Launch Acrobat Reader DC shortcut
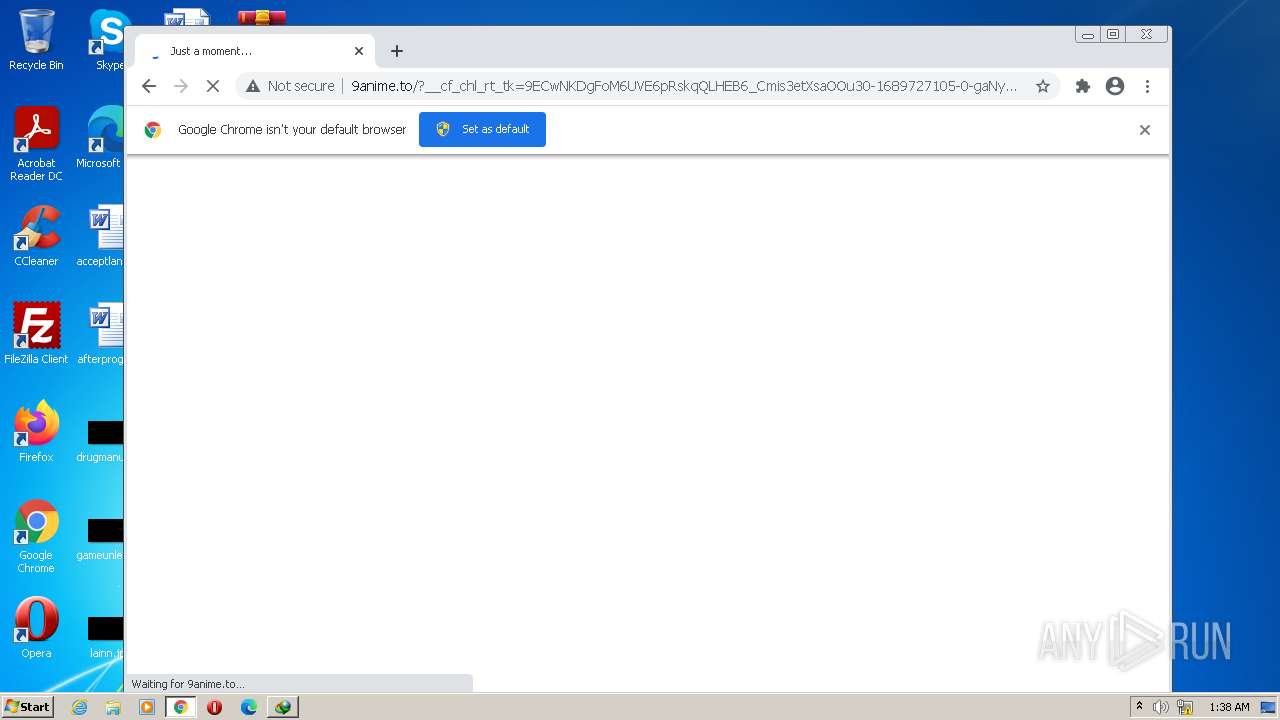 pos(36,144)
